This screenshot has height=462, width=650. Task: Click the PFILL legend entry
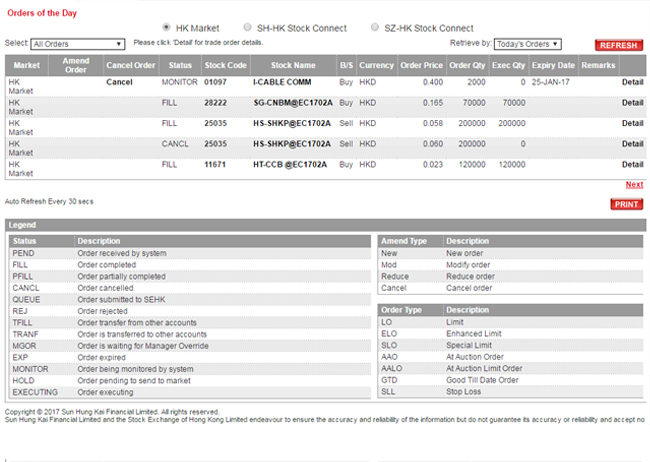pyautogui.click(x=22, y=277)
